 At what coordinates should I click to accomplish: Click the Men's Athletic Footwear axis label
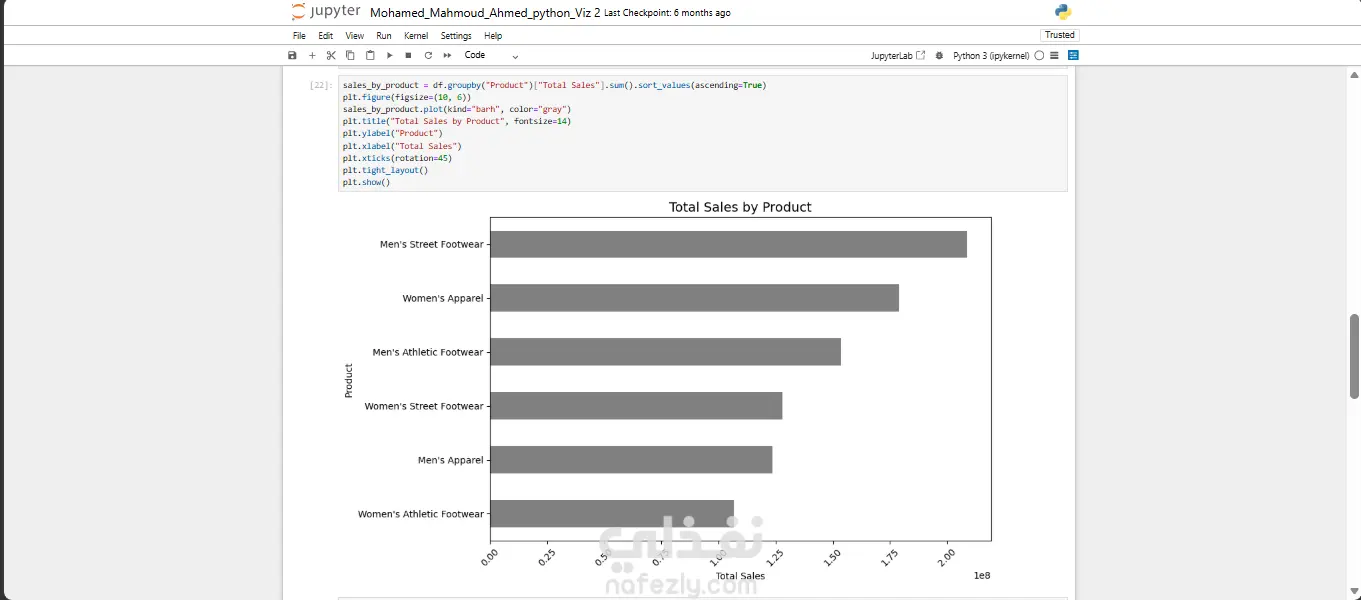pos(428,352)
